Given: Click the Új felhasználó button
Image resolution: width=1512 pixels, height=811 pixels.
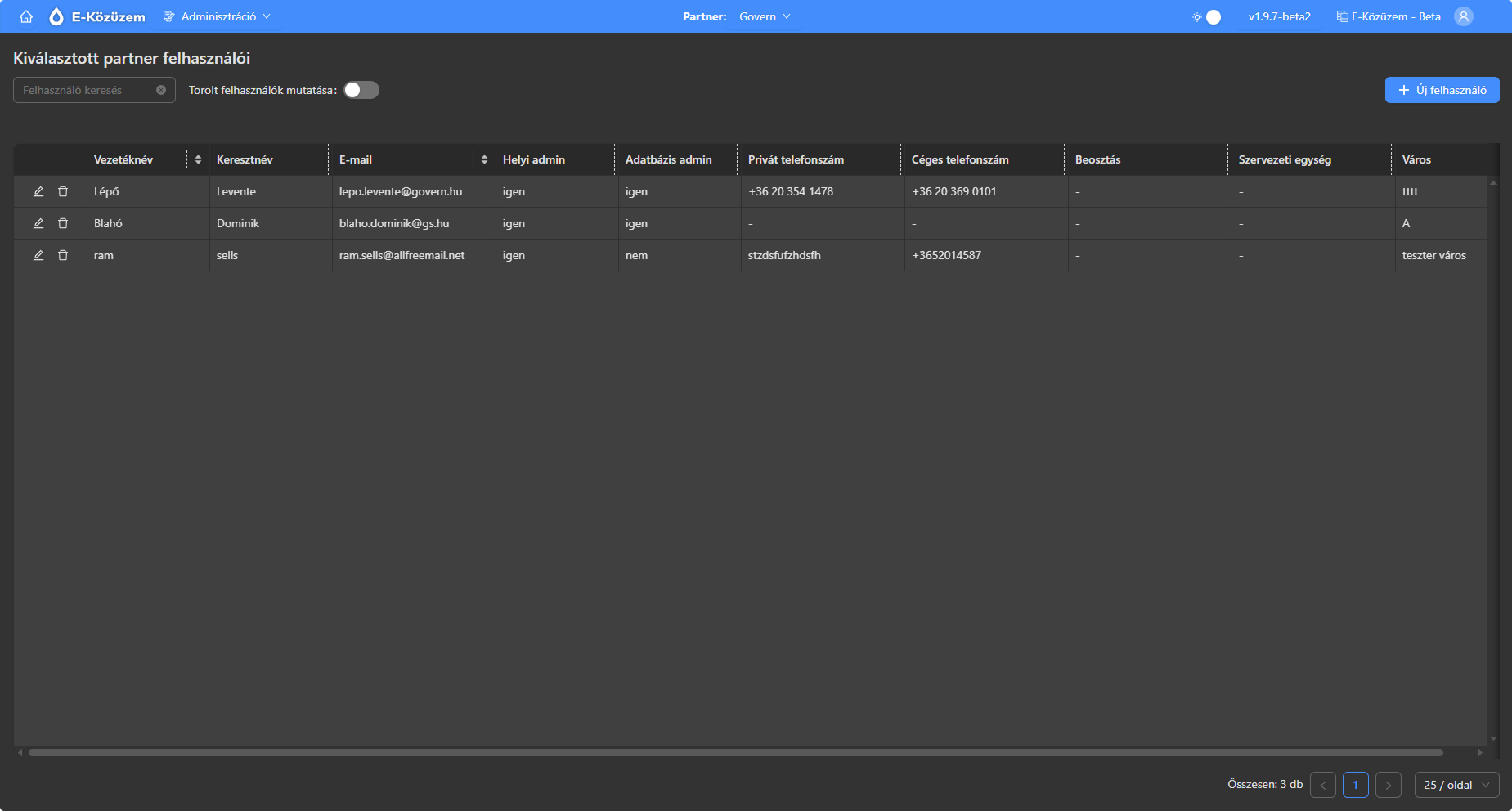Looking at the screenshot, I should tap(1442, 90).
